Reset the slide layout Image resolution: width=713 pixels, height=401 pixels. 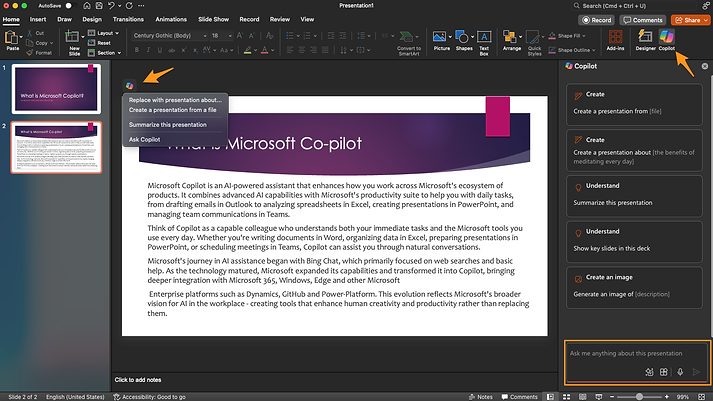(99, 43)
